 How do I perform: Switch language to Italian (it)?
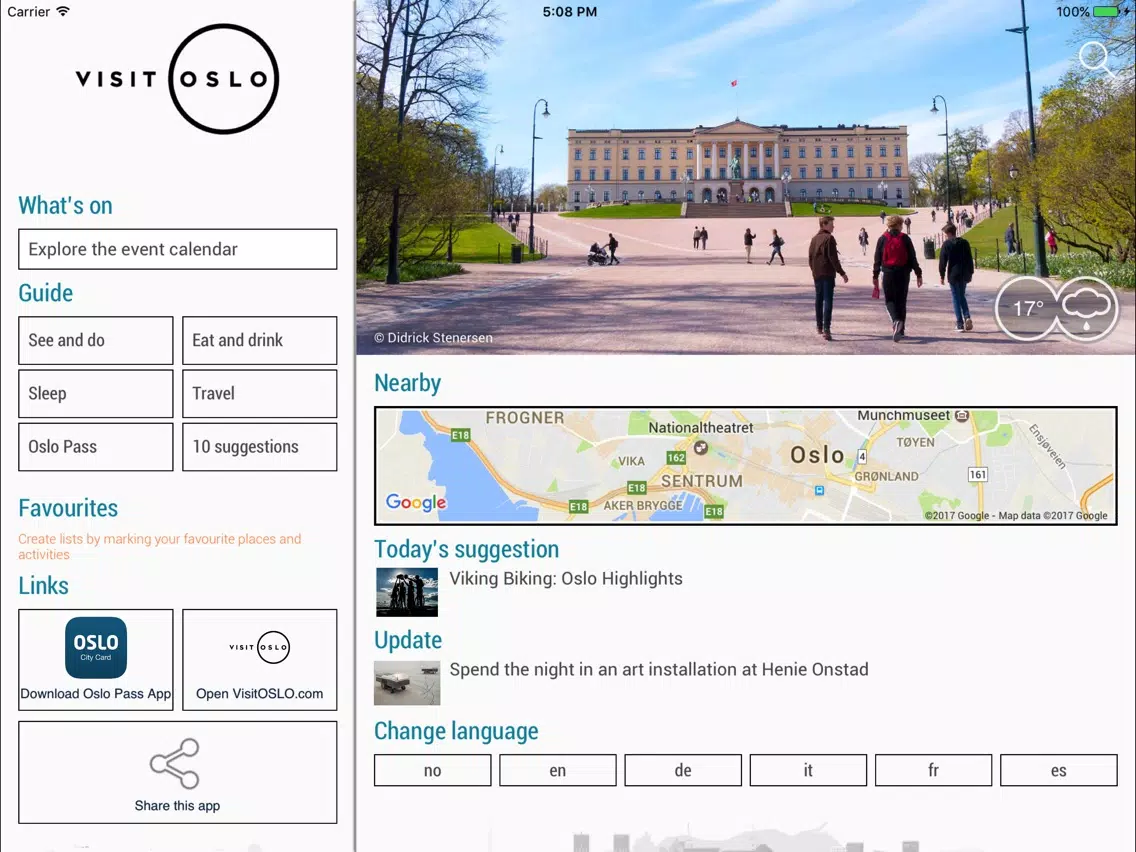click(809, 770)
